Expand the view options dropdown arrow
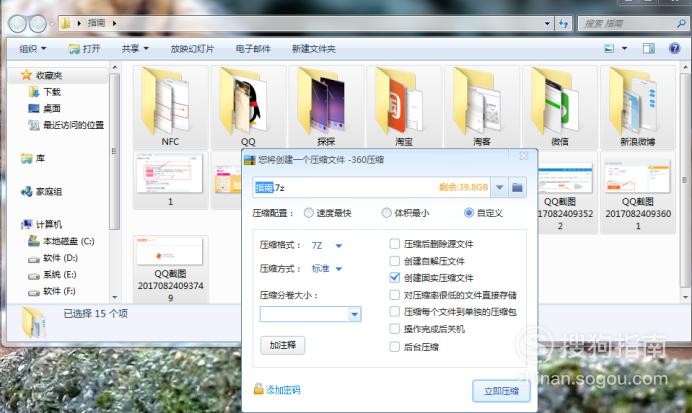The image size is (692, 413). [624, 48]
